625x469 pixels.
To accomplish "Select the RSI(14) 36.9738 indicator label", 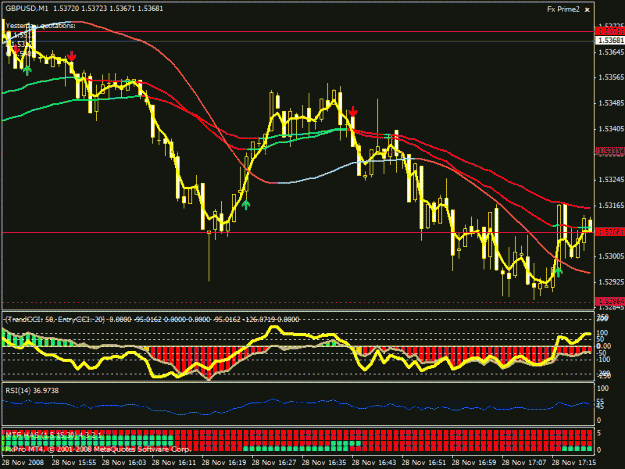I will (32, 391).
